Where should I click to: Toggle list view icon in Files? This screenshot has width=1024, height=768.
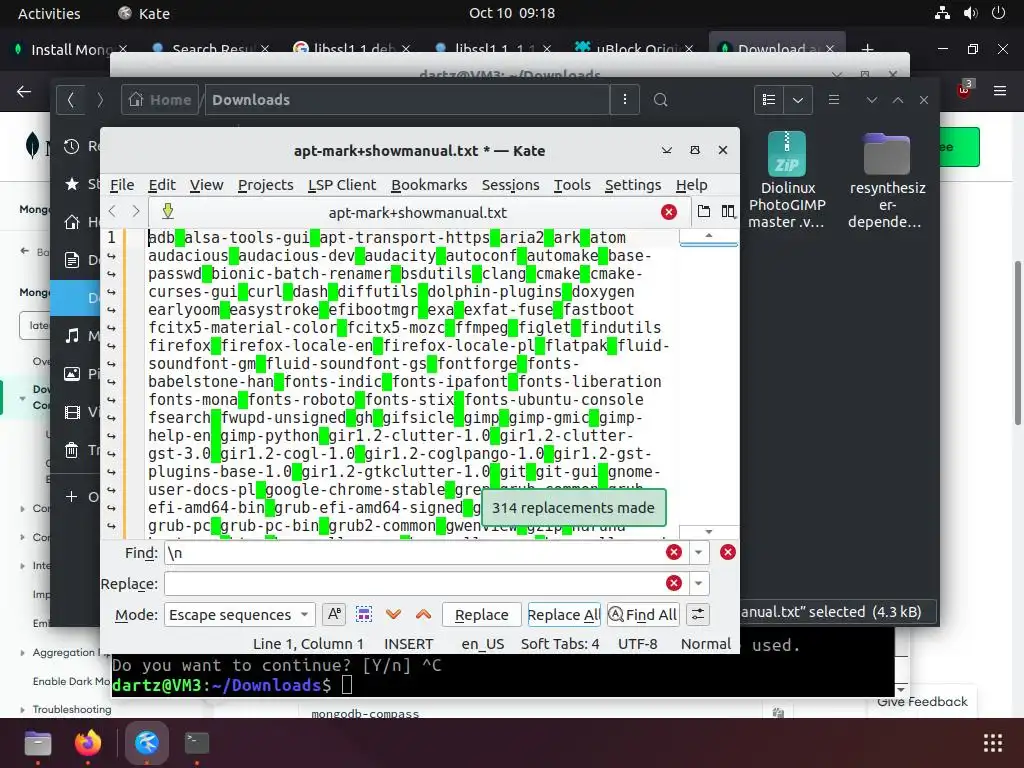769,99
